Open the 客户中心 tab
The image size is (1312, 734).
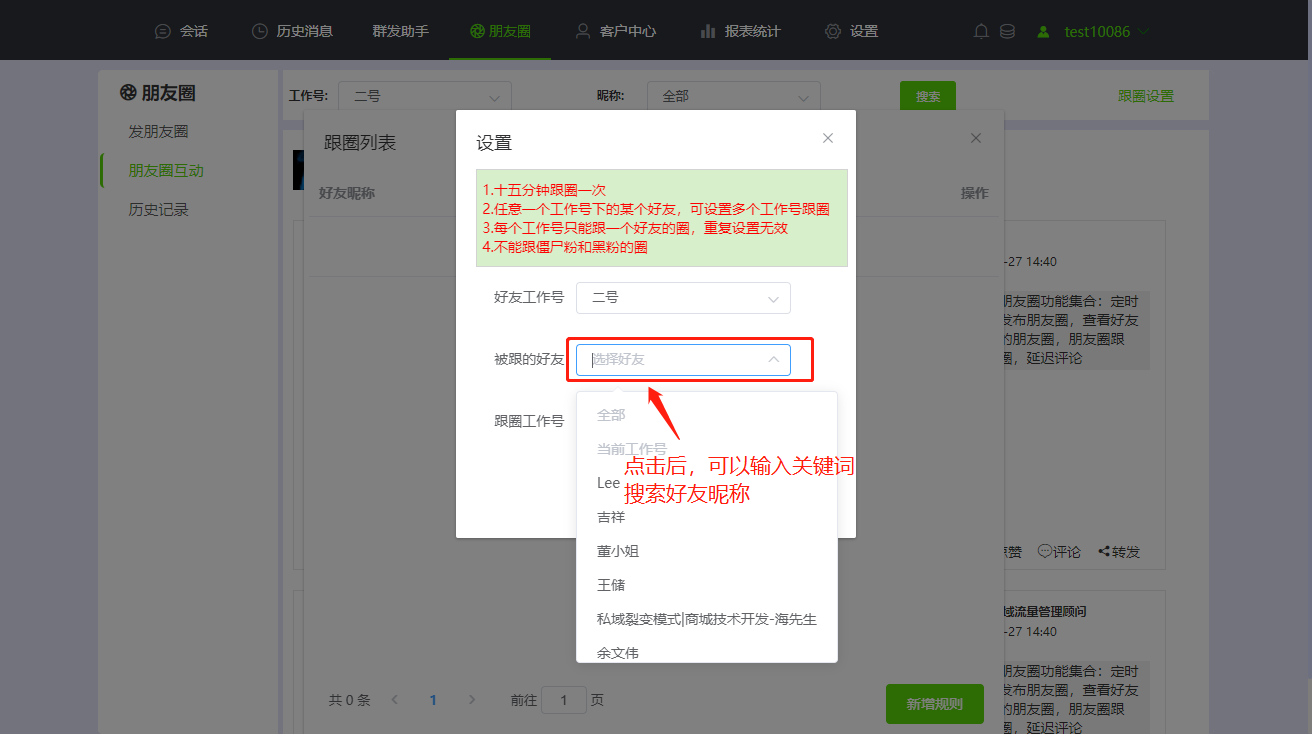coord(616,31)
